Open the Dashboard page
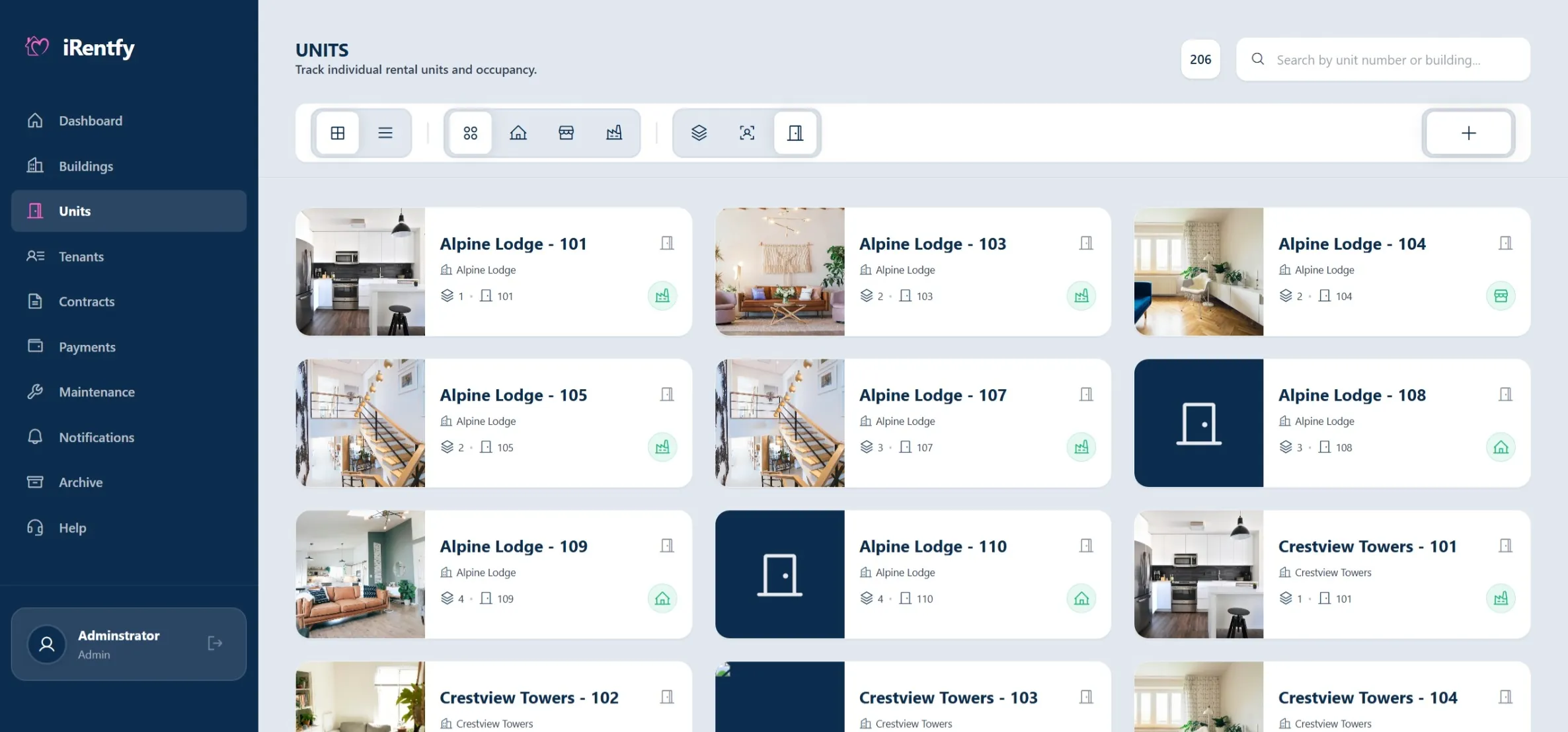The height and width of the screenshot is (732, 1568). pyautogui.click(x=129, y=121)
